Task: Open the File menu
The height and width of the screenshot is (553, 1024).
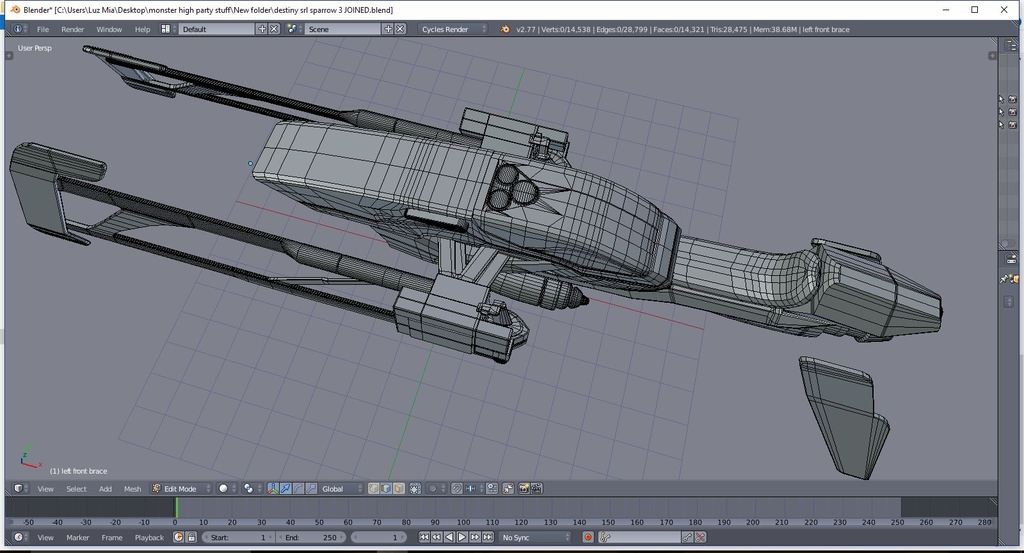Action: coord(42,29)
